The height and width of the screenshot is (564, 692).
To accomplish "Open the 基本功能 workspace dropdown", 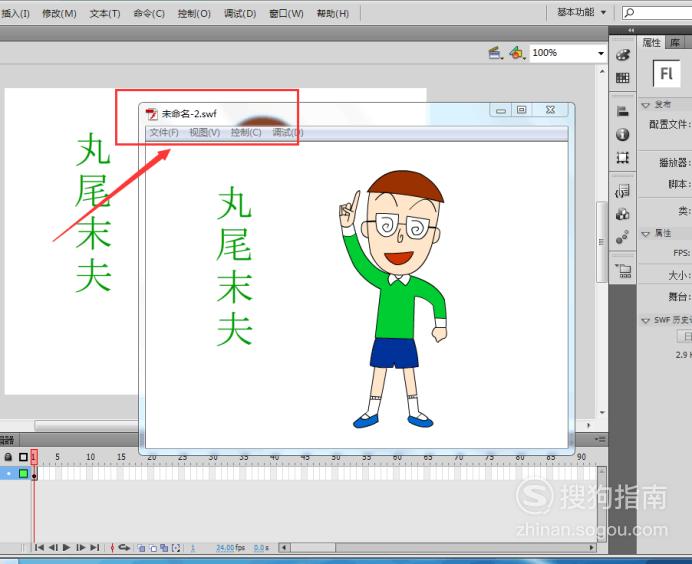I will [581, 12].
